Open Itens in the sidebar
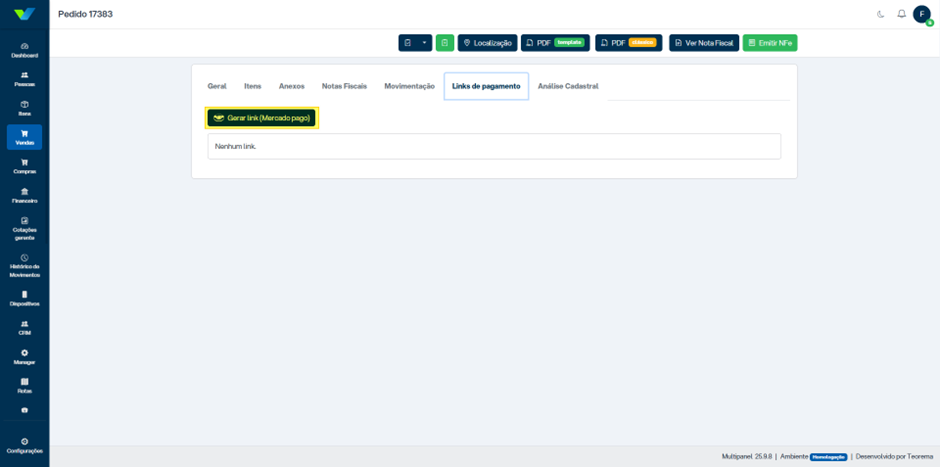The image size is (940, 467). pyautogui.click(x=25, y=108)
